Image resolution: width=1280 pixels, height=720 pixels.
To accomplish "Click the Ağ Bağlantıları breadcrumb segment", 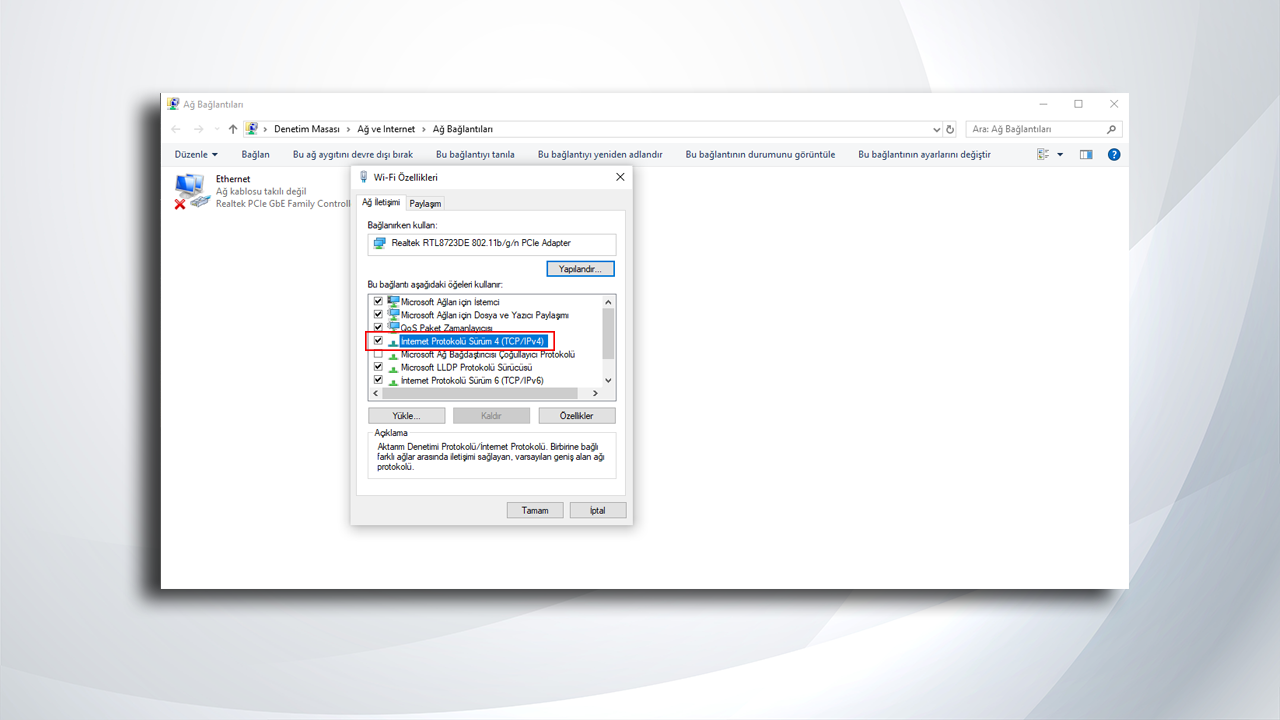I will (x=463, y=129).
